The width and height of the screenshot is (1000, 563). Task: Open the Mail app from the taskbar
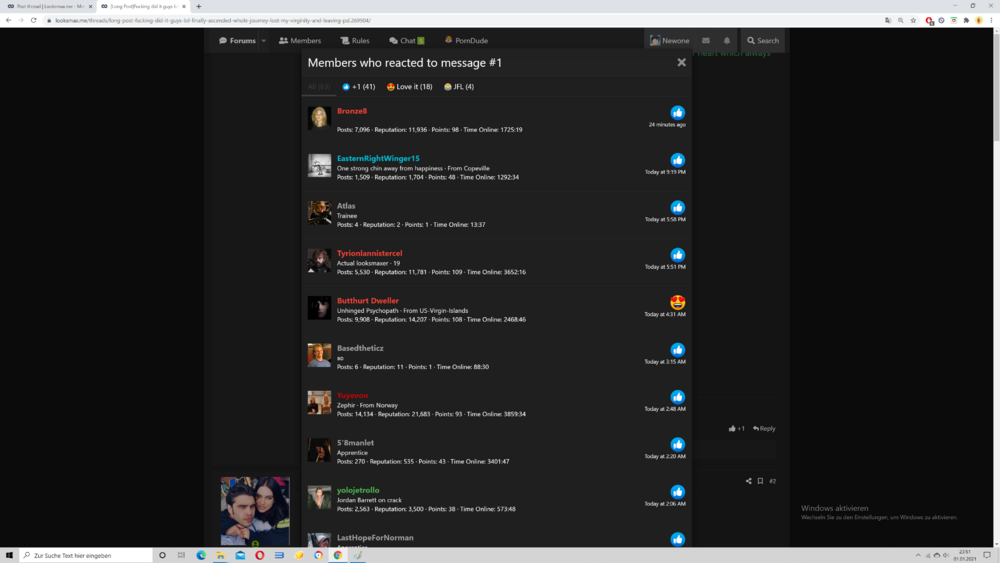[x=240, y=555]
